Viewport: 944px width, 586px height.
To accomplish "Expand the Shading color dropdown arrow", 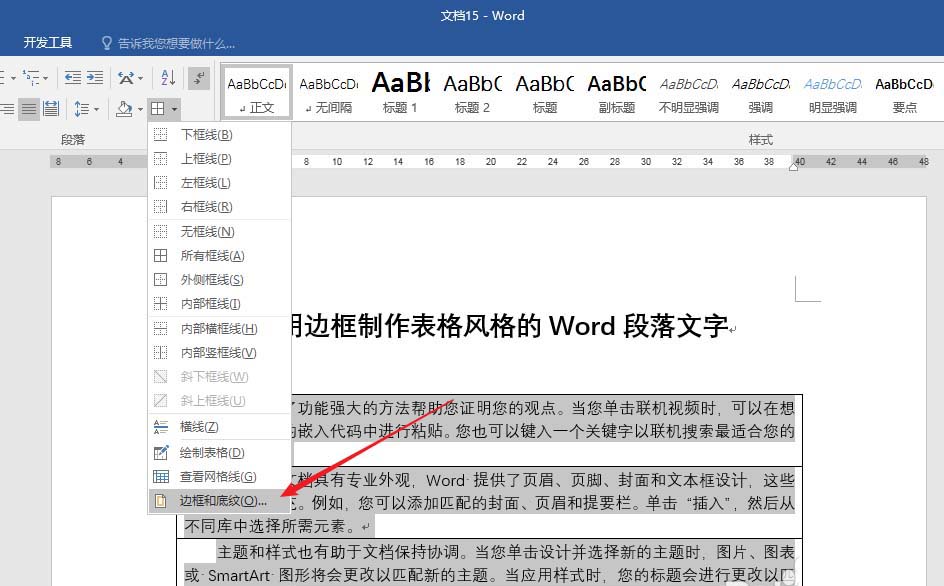I will pyautogui.click(x=139, y=108).
